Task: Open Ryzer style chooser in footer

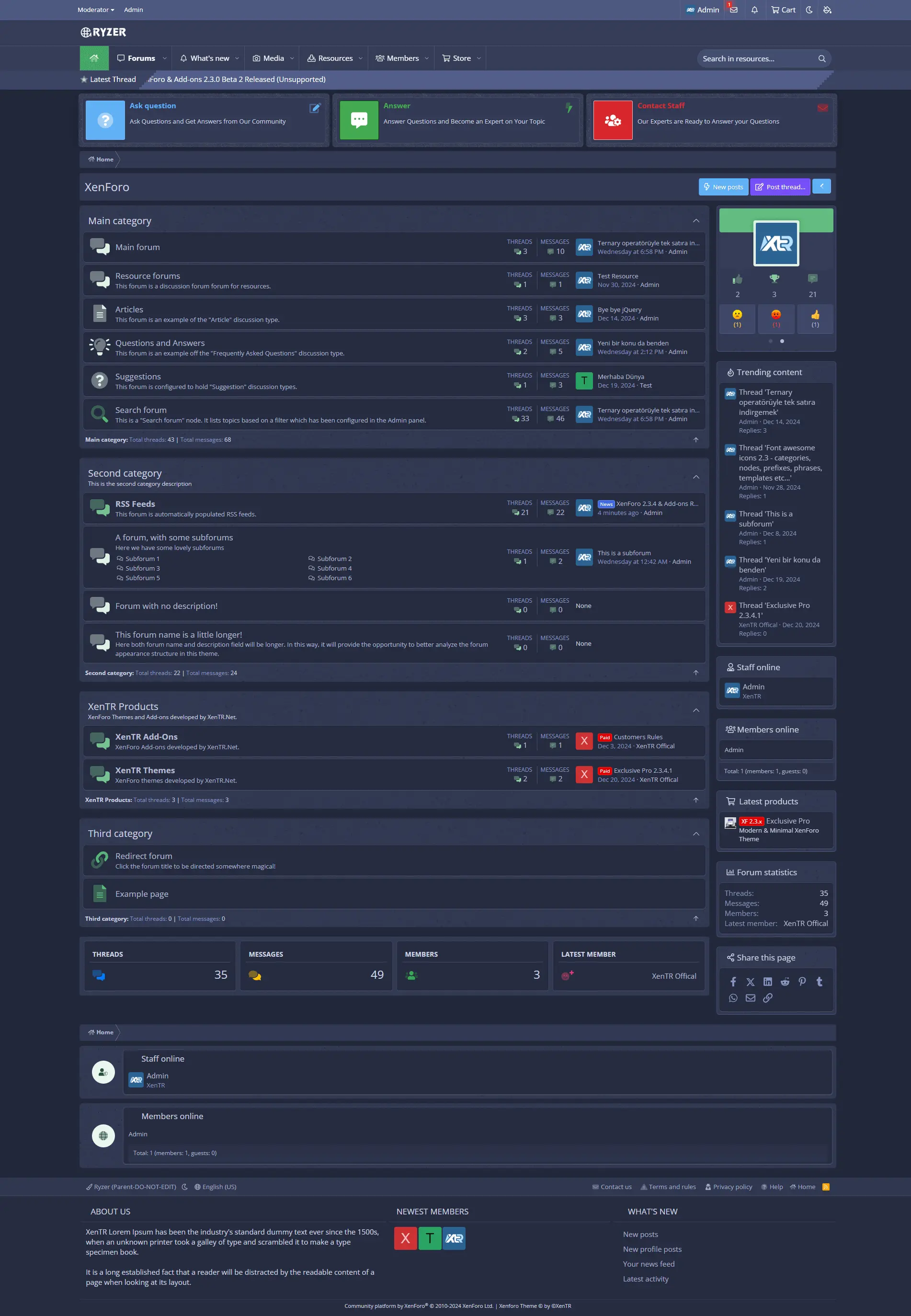Action: 131,1186
